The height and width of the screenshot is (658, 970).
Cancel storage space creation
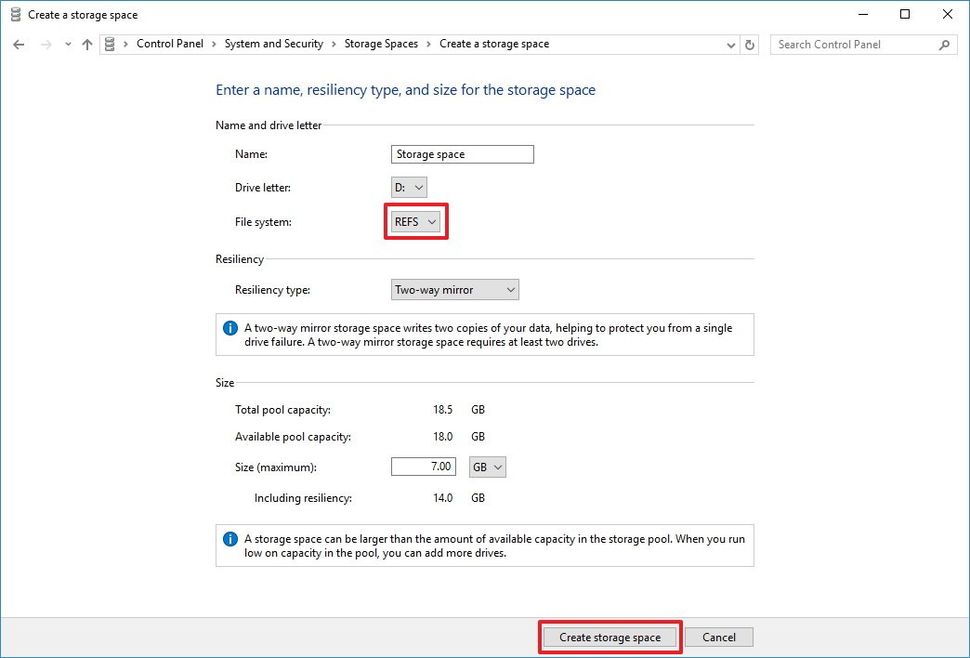[x=719, y=637]
